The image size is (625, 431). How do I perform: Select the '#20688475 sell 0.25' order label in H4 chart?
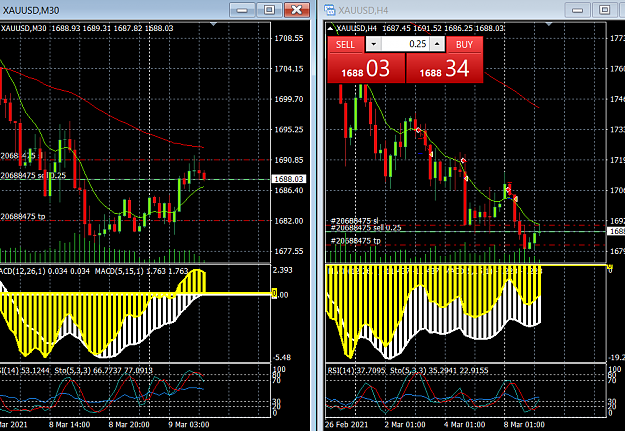366,228
